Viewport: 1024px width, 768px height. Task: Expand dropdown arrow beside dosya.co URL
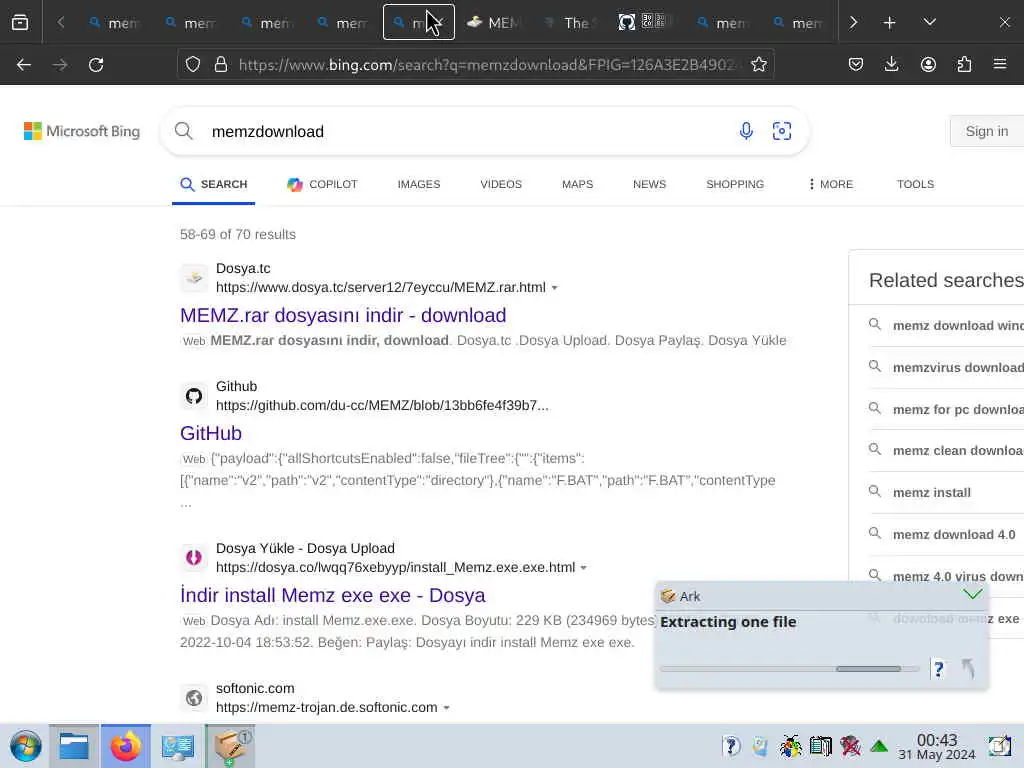point(584,568)
